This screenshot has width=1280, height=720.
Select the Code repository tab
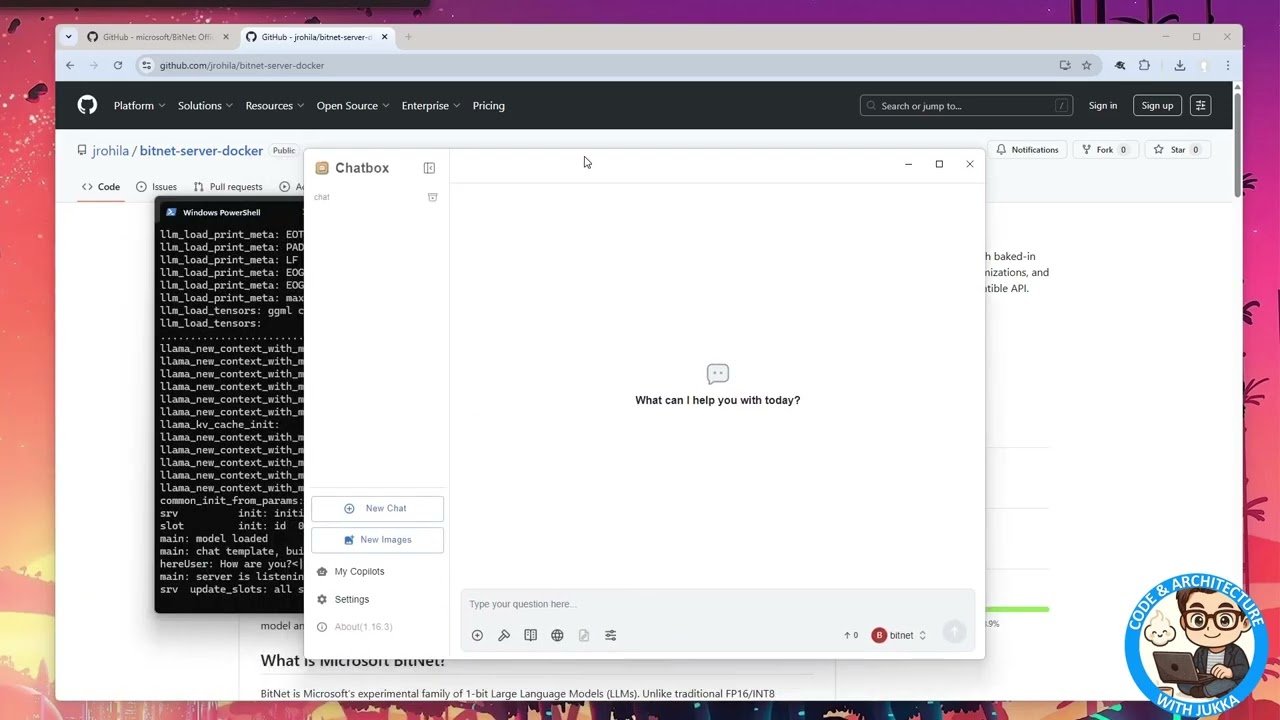(101, 187)
